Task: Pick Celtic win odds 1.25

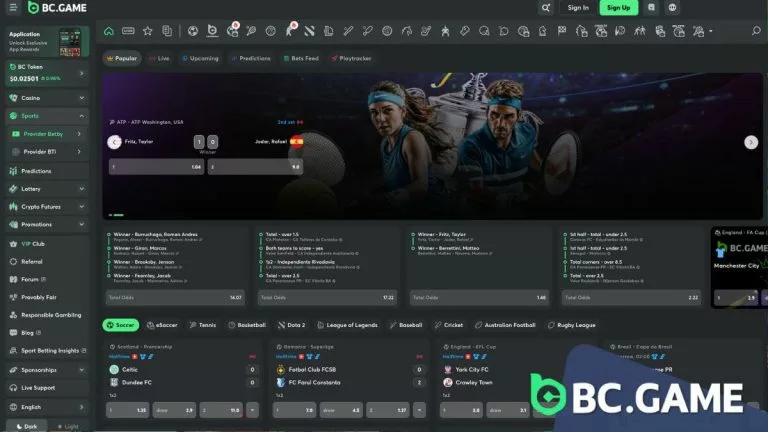Action: [127, 410]
